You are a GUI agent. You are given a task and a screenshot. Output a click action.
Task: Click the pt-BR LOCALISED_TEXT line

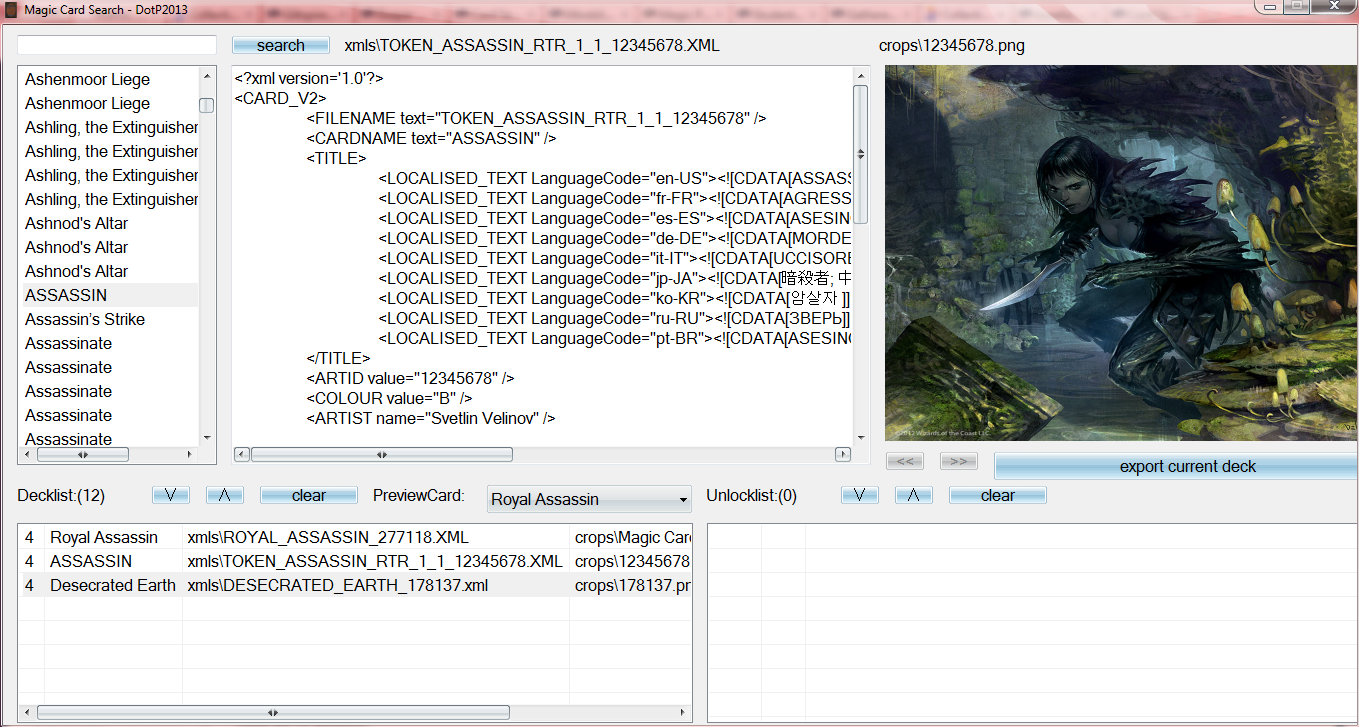[x=614, y=338]
